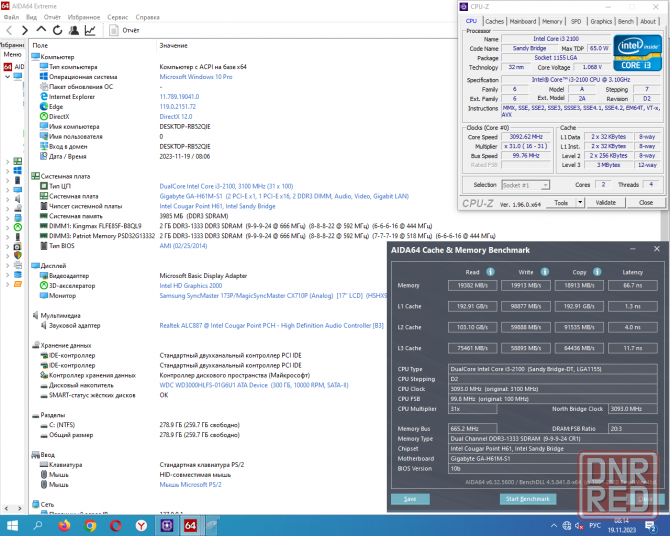The image size is (670, 536).
Task: Switch to the Bench tab in CPU-Z
Action: click(626, 21)
